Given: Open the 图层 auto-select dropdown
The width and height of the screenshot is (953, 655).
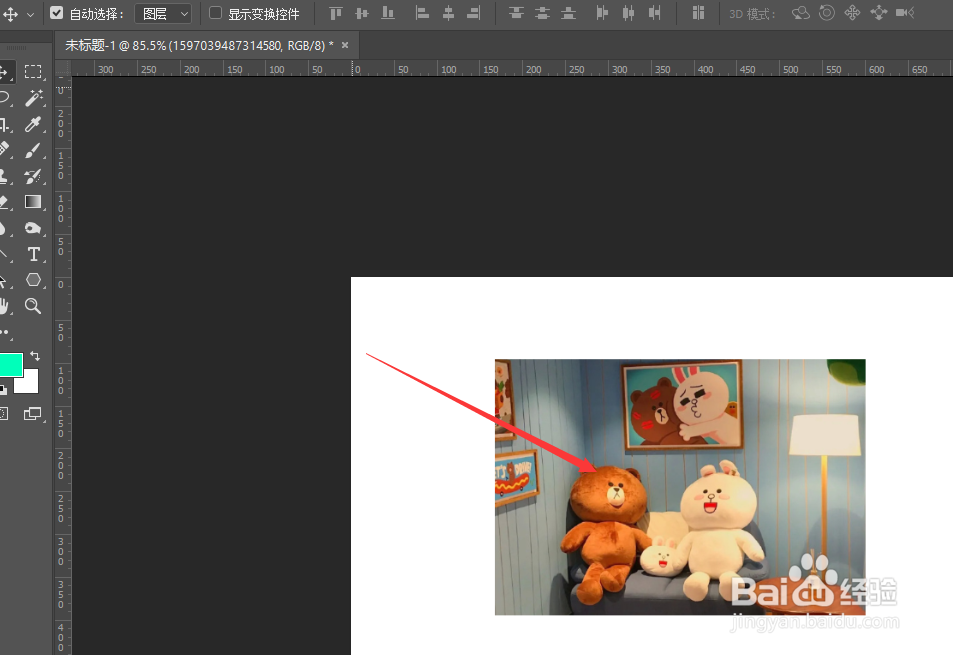Looking at the screenshot, I should coord(163,13).
